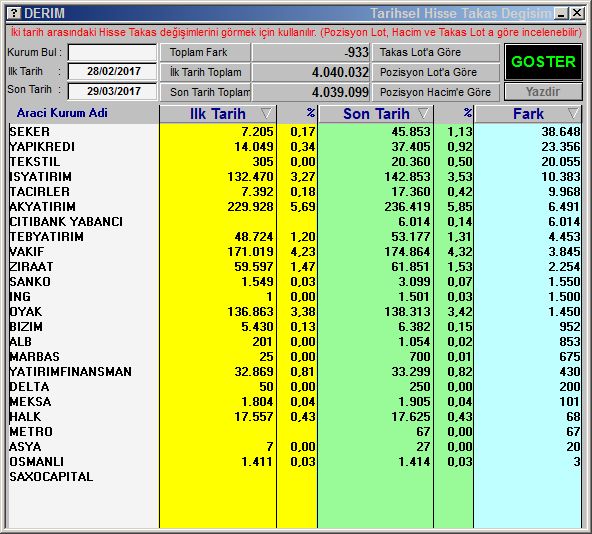
Task: Select the TEBYATIRIM row
Action: pyautogui.click(x=294, y=236)
